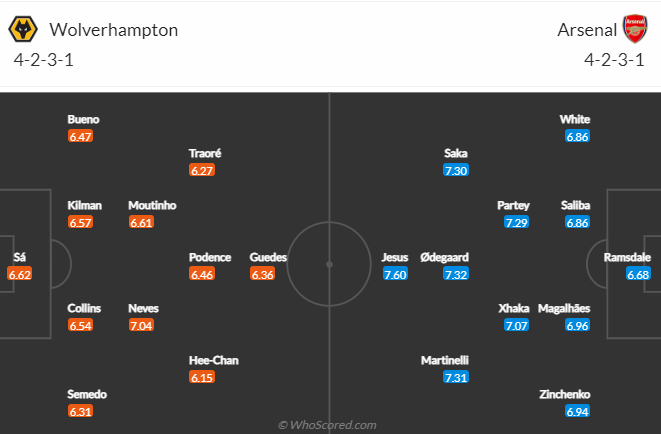Open the Wolverhampton team name link

[x=114, y=30]
